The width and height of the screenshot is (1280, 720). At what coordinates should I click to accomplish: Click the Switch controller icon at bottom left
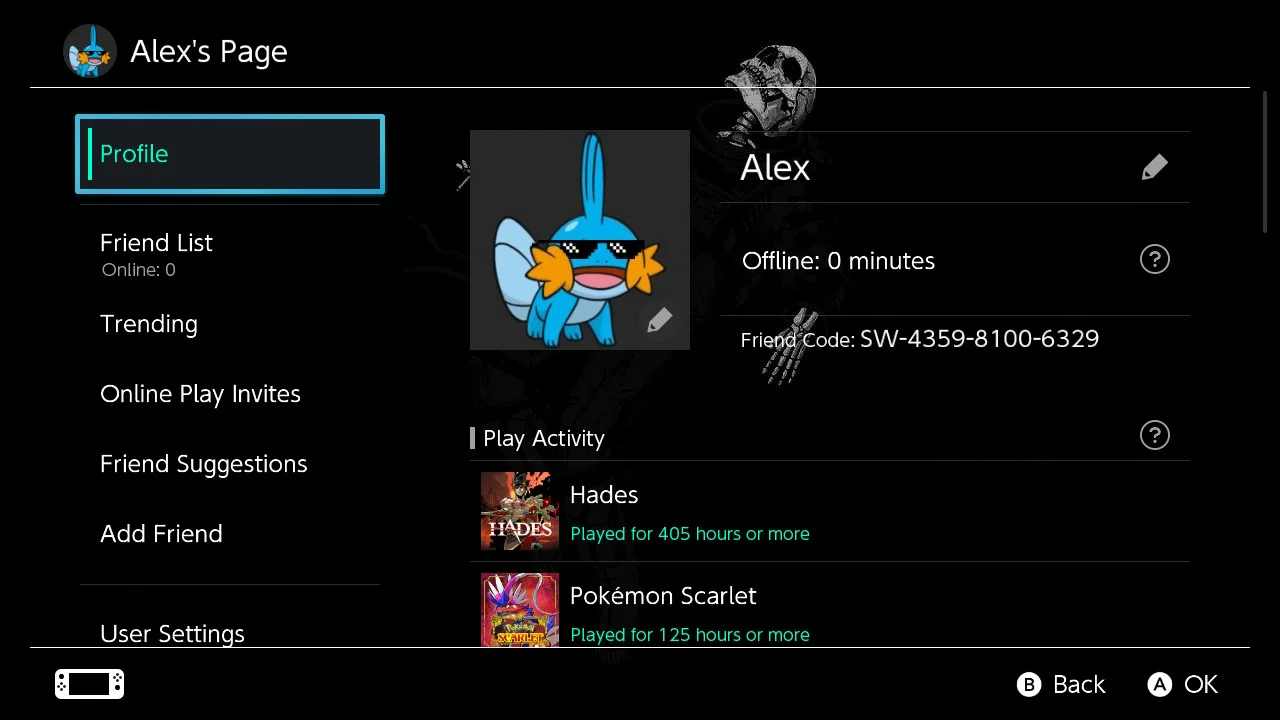coord(89,684)
